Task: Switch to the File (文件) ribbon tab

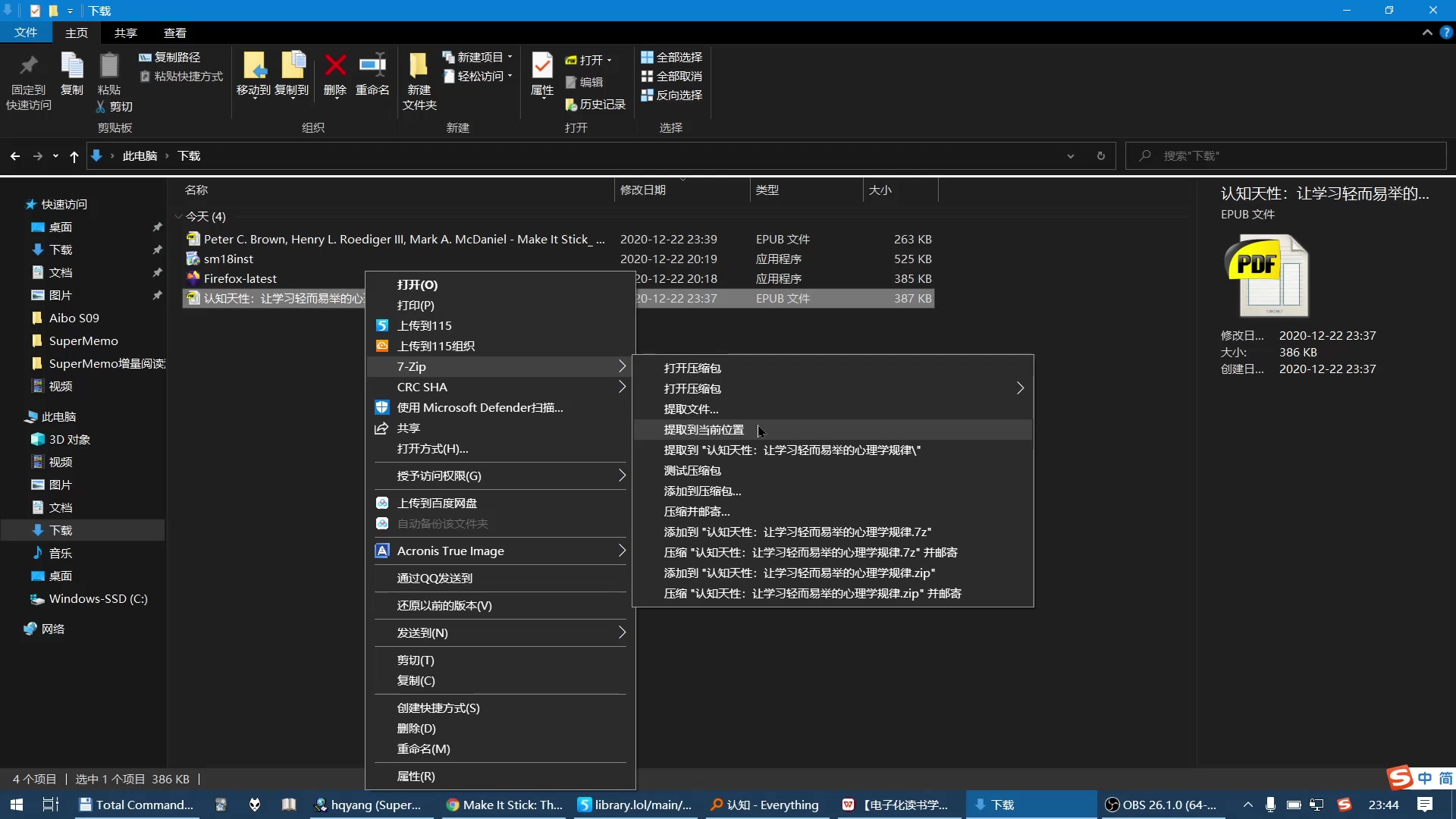Action: (x=26, y=33)
